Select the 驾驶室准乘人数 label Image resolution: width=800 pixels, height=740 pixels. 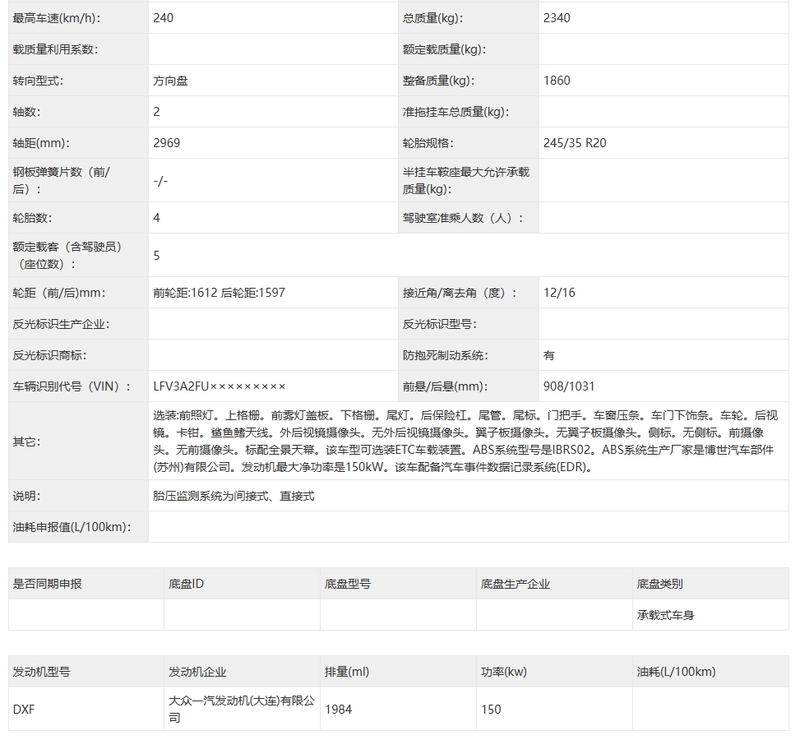(463, 218)
